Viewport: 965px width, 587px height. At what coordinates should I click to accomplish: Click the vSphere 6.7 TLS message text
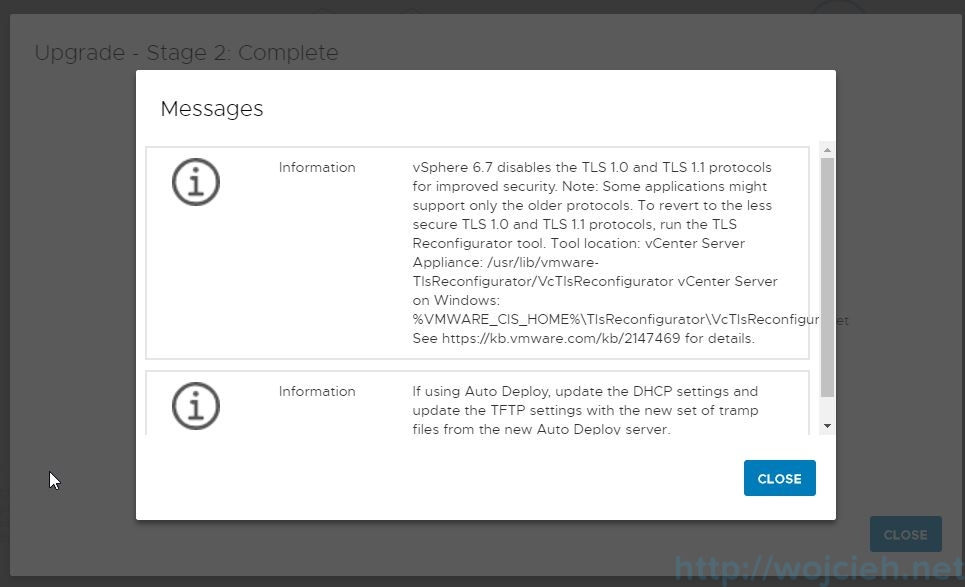point(591,167)
